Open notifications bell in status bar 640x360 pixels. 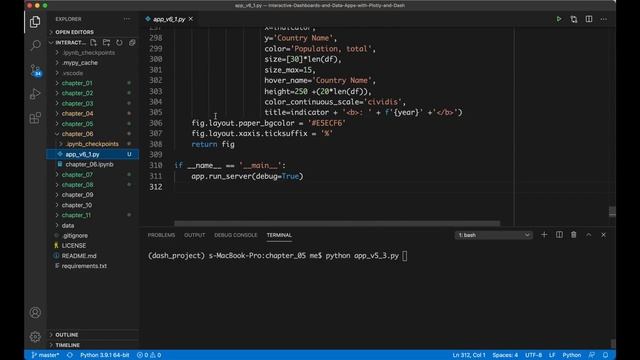(606, 355)
